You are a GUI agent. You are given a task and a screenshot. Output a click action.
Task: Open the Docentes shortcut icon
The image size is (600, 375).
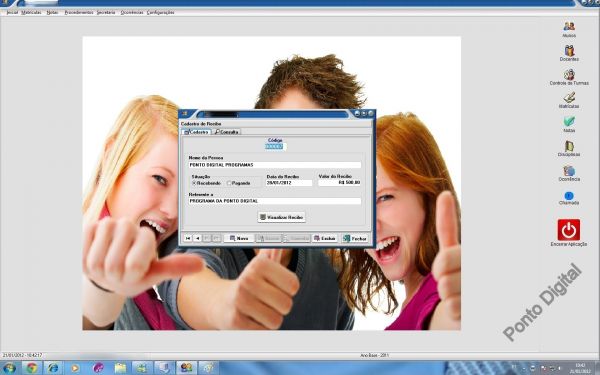pos(569,51)
